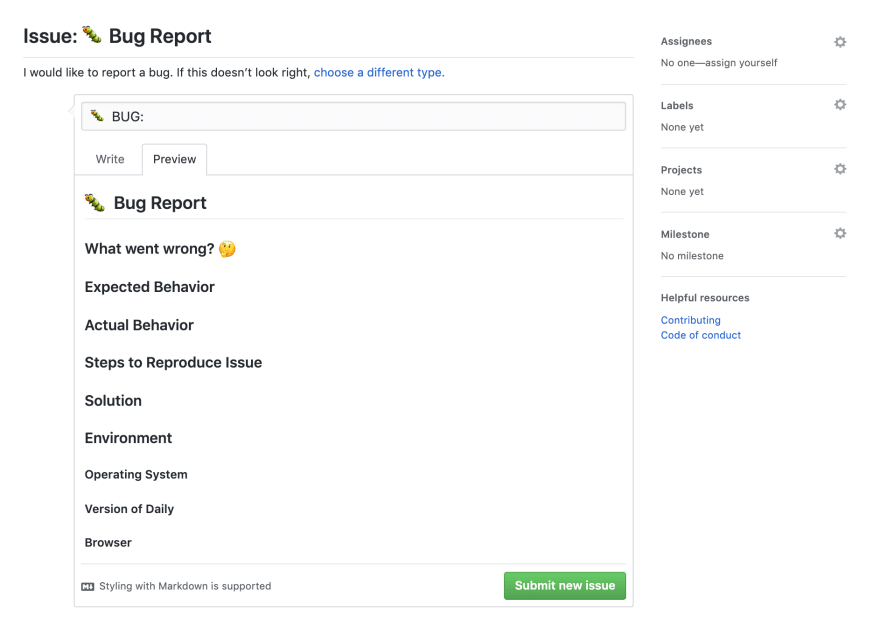This screenshot has height=625, width=880.
Task: Click the 'What went wrong?' heading
Action: 149,249
